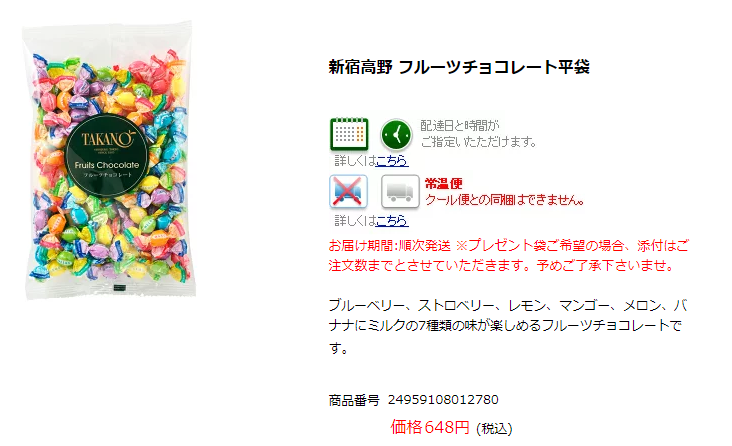Click the 商品番号 label

(x=354, y=400)
